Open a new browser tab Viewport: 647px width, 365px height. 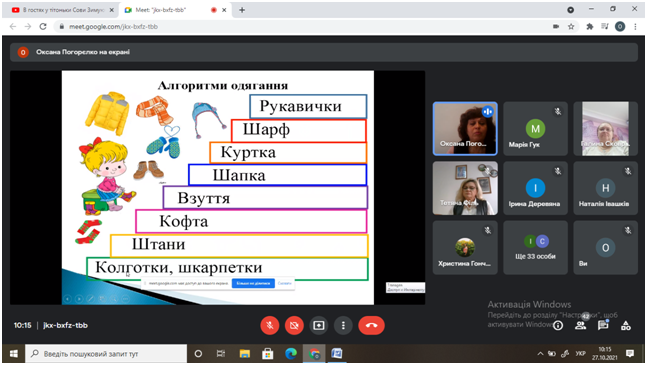(242, 10)
